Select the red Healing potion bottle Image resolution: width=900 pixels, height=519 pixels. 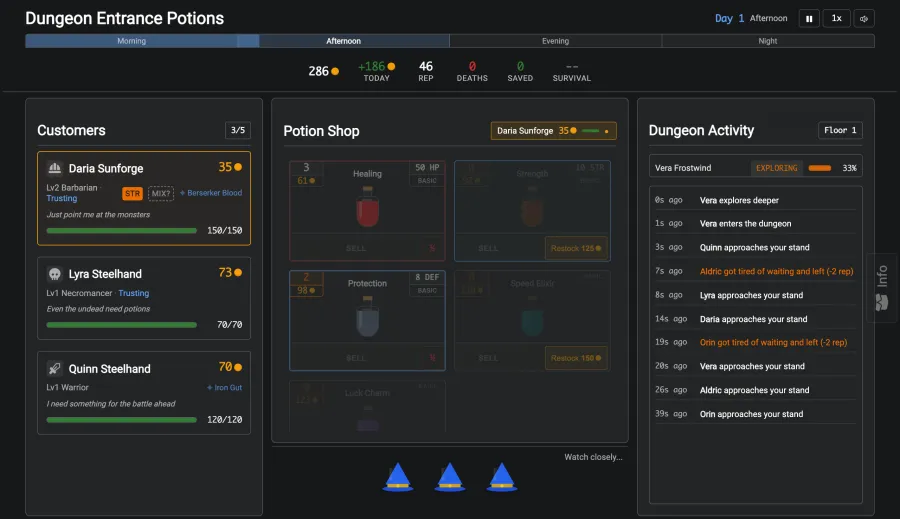[x=367, y=207]
